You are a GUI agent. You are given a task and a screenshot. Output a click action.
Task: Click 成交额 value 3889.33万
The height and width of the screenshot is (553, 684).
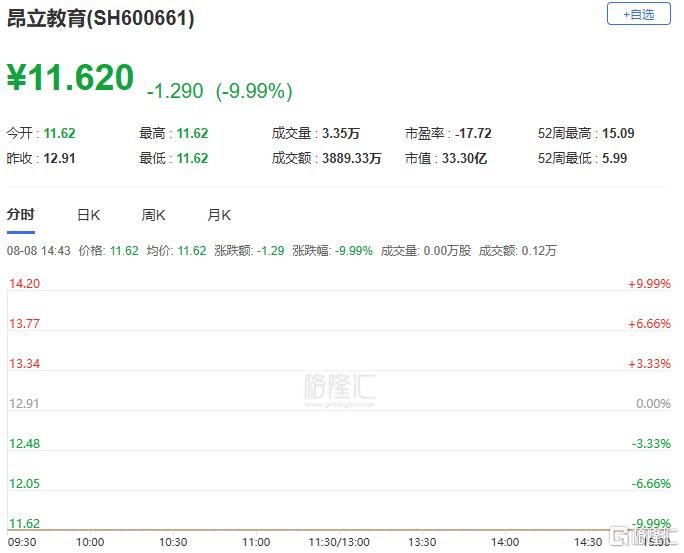(352, 158)
